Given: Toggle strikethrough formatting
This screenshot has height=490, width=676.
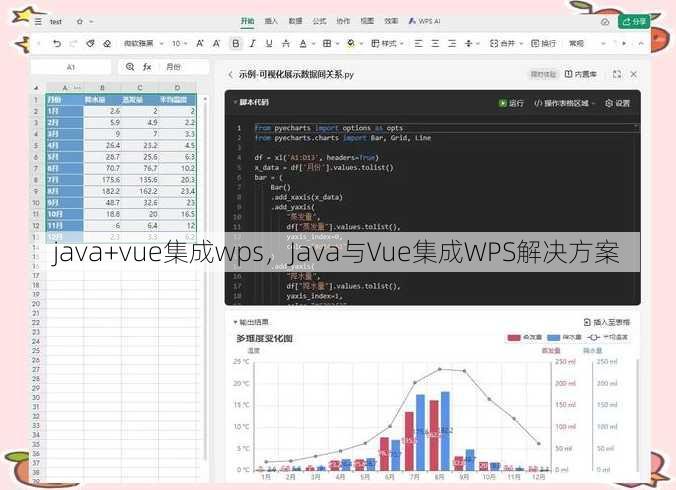Looking at the screenshot, I should (286, 44).
